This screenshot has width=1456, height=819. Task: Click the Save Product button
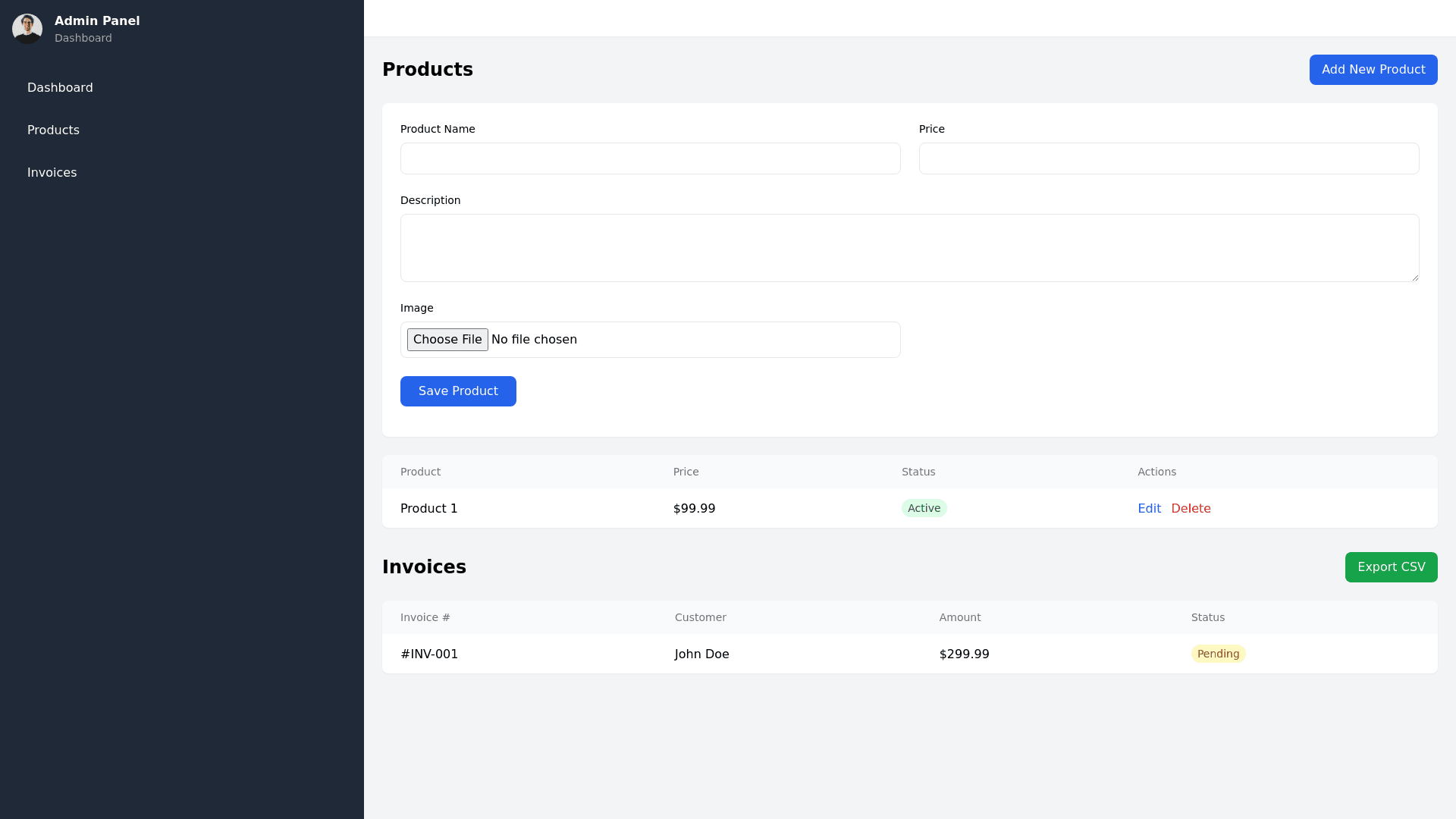pyautogui.click(x=458, y=391)
